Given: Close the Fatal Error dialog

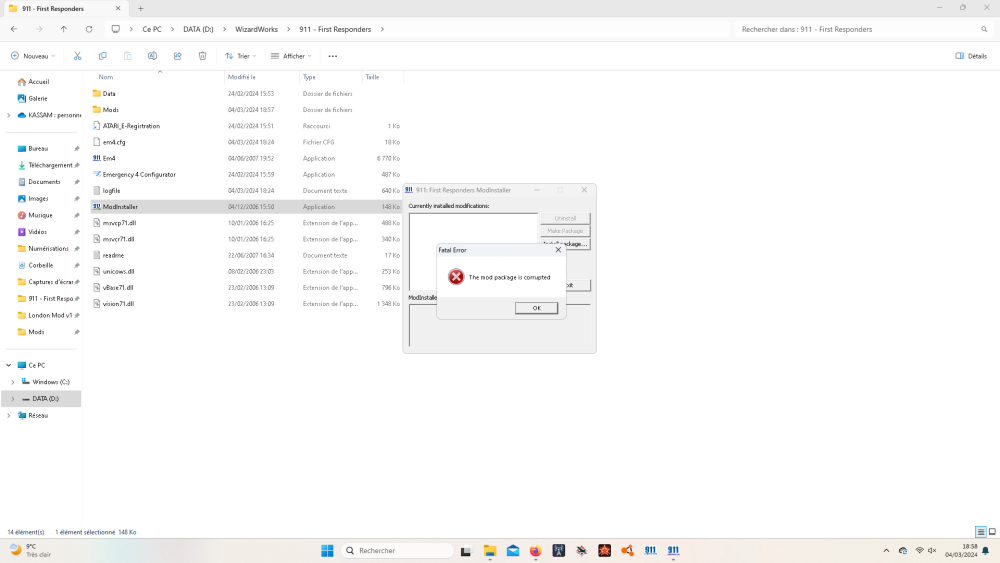Looking at the screenshot, I should (x=558, y=250).
